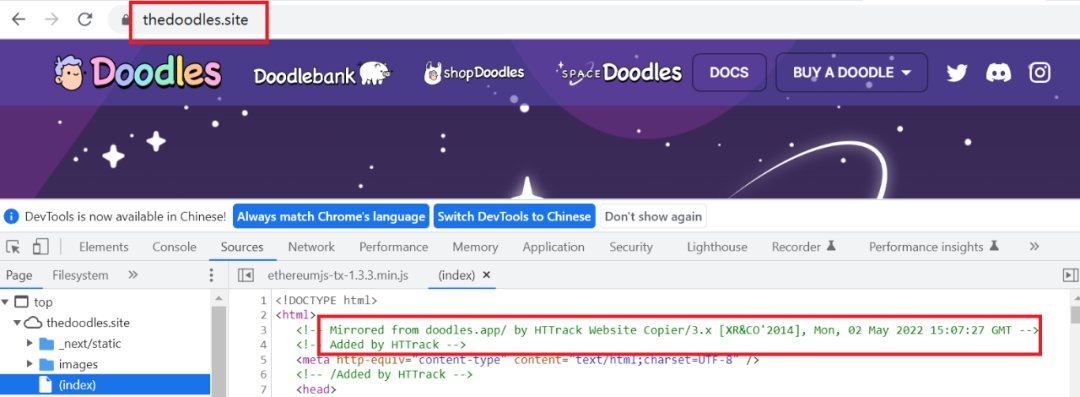
Task: Expand the images folder arrow
Action: [x=30, y=364]
